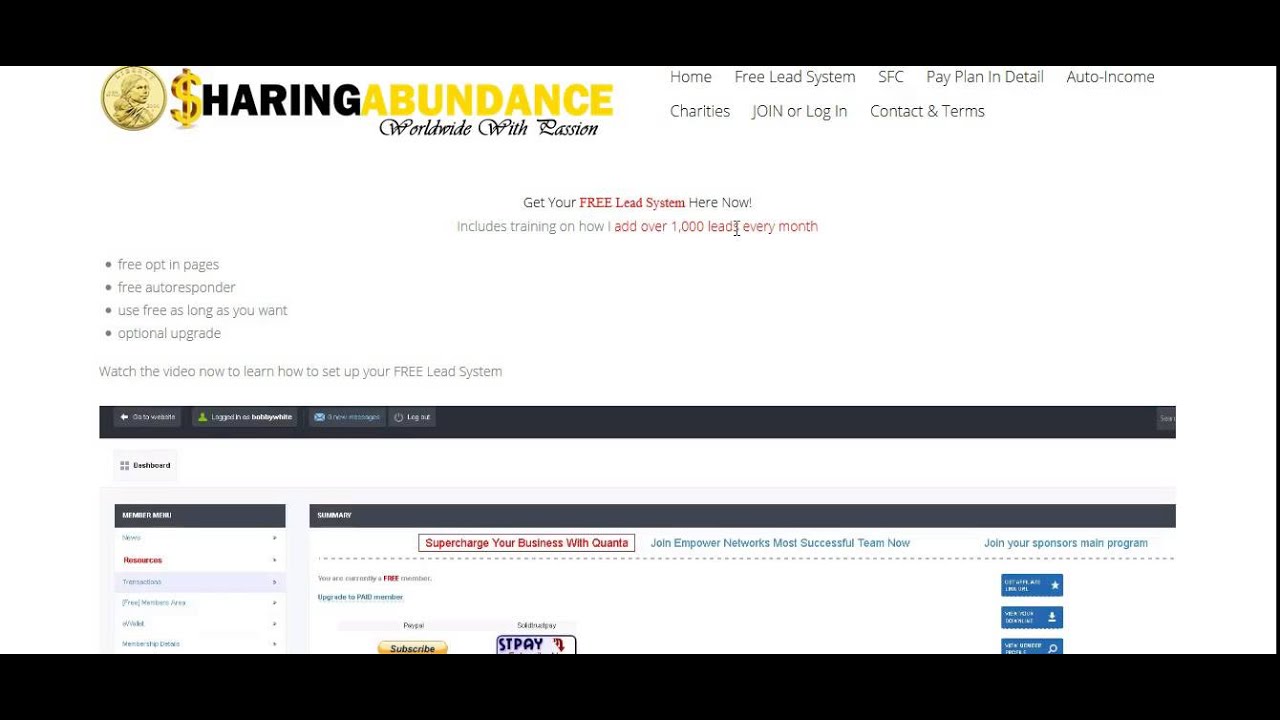This screenshot has height=720, width=1280.
Task: Click the eWallet text in the Member Menu
Action: (133, 624)
